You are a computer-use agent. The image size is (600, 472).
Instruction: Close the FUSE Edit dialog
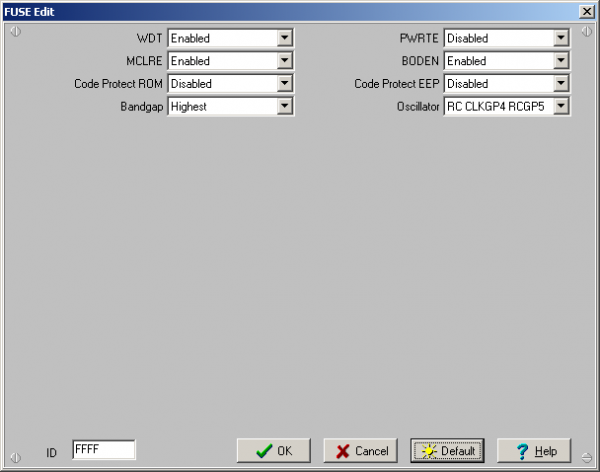click(x=586, y=10)
